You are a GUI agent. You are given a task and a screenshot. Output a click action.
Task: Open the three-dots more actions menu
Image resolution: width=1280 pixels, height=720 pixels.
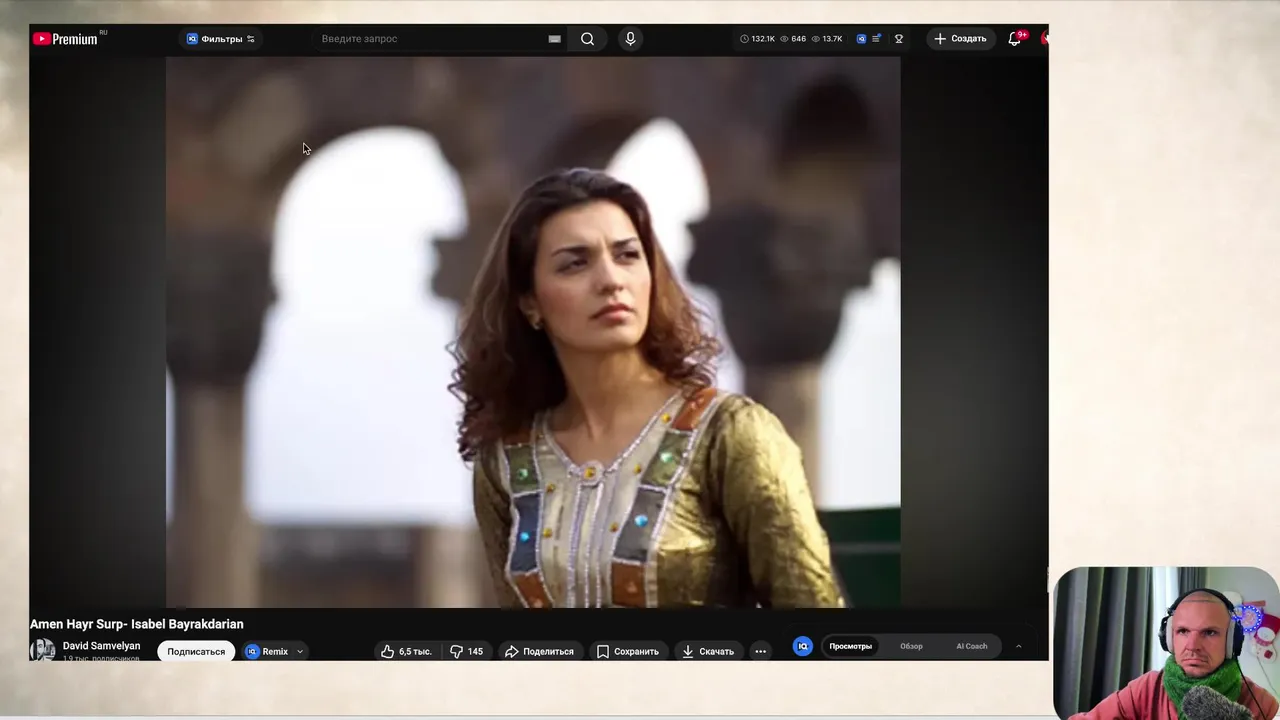click(x=760, y=651)
